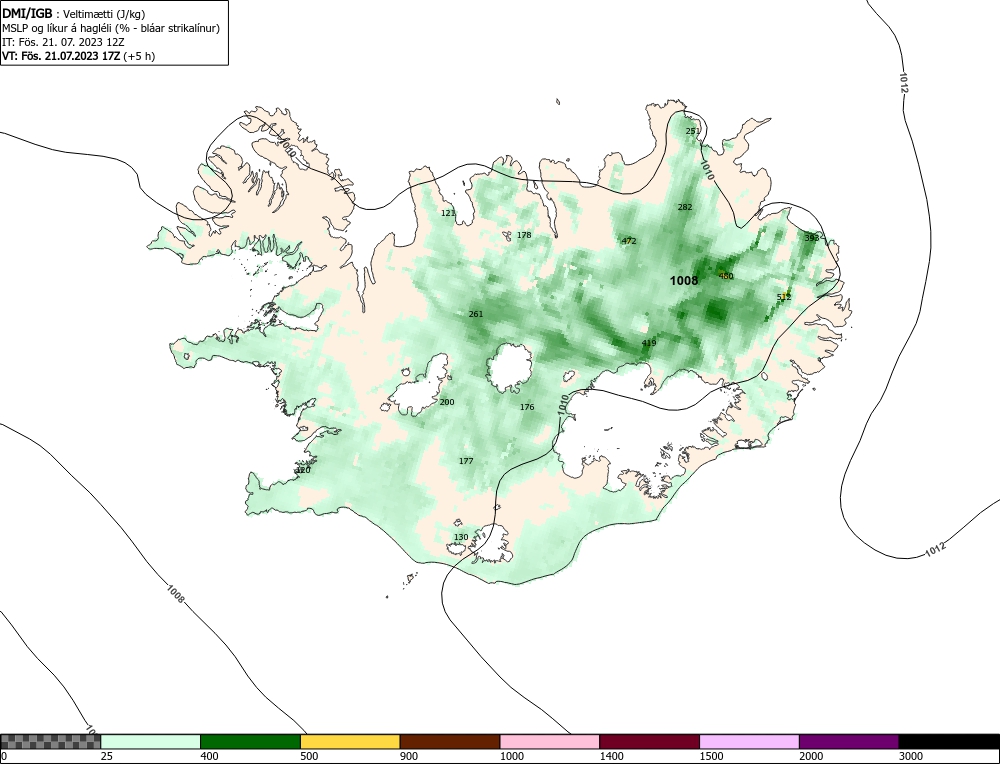Image resolution: width=1000 pixels, height=764 pixels.
Task: Select the yellow 500–900 legend swatch
Action: pos(350,742)
